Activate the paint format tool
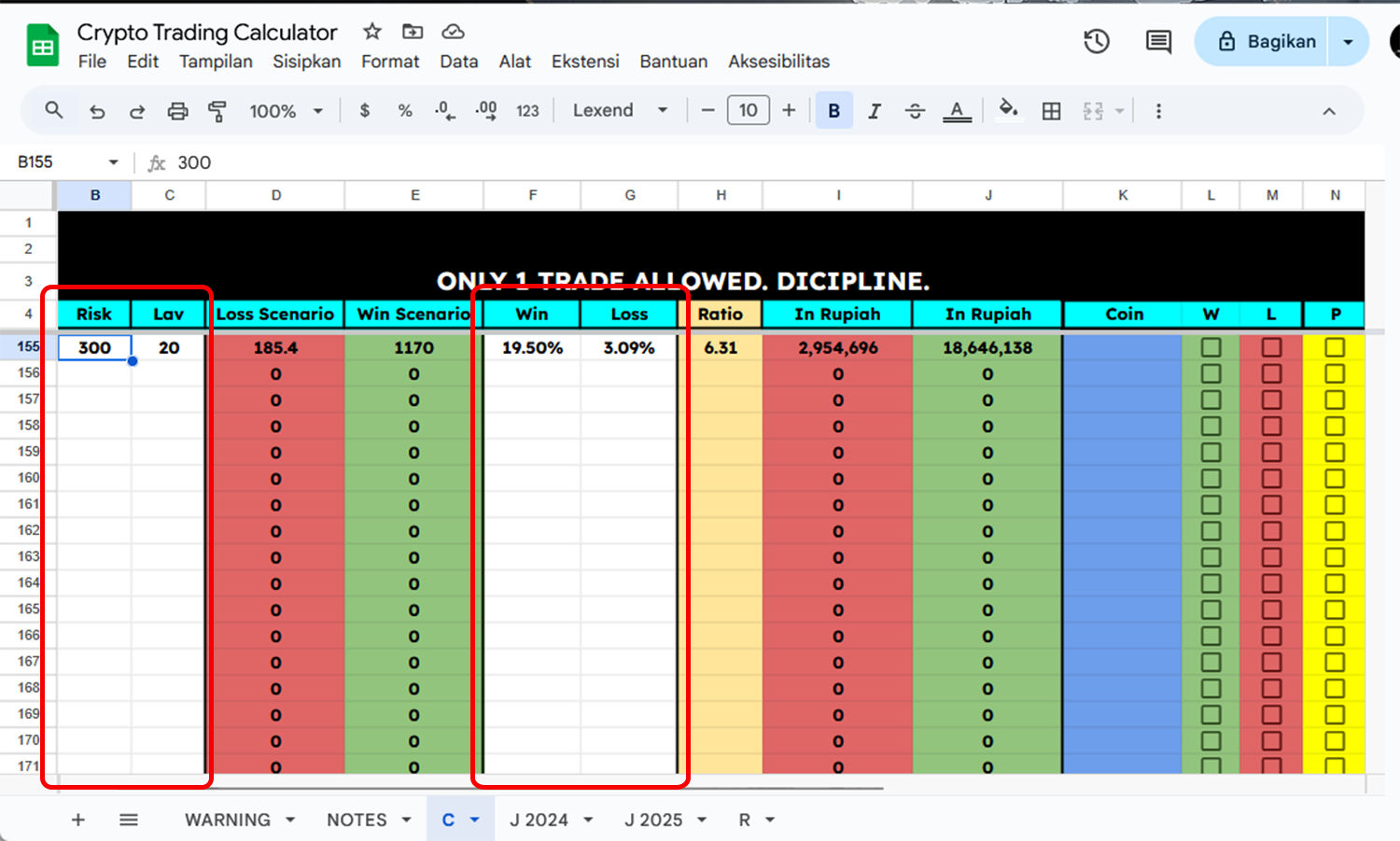The height and width of the screenshot is (841, 1400). click(x=217, y=111)
